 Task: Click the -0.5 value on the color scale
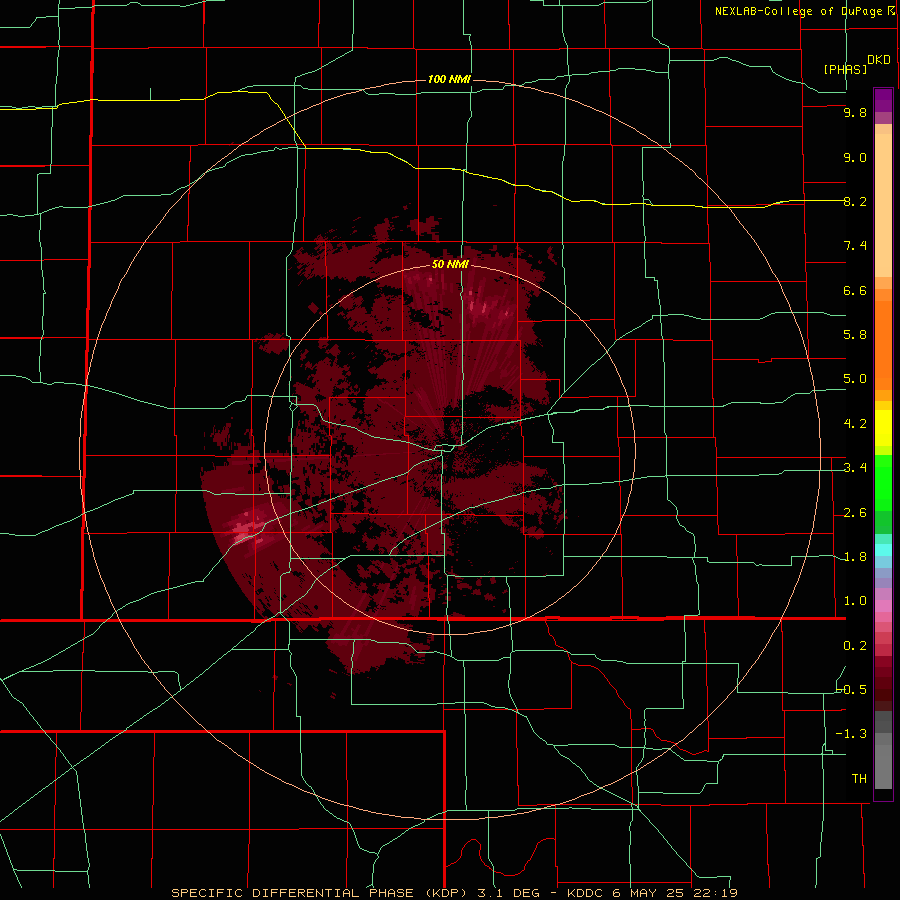(x=852, y=690)
